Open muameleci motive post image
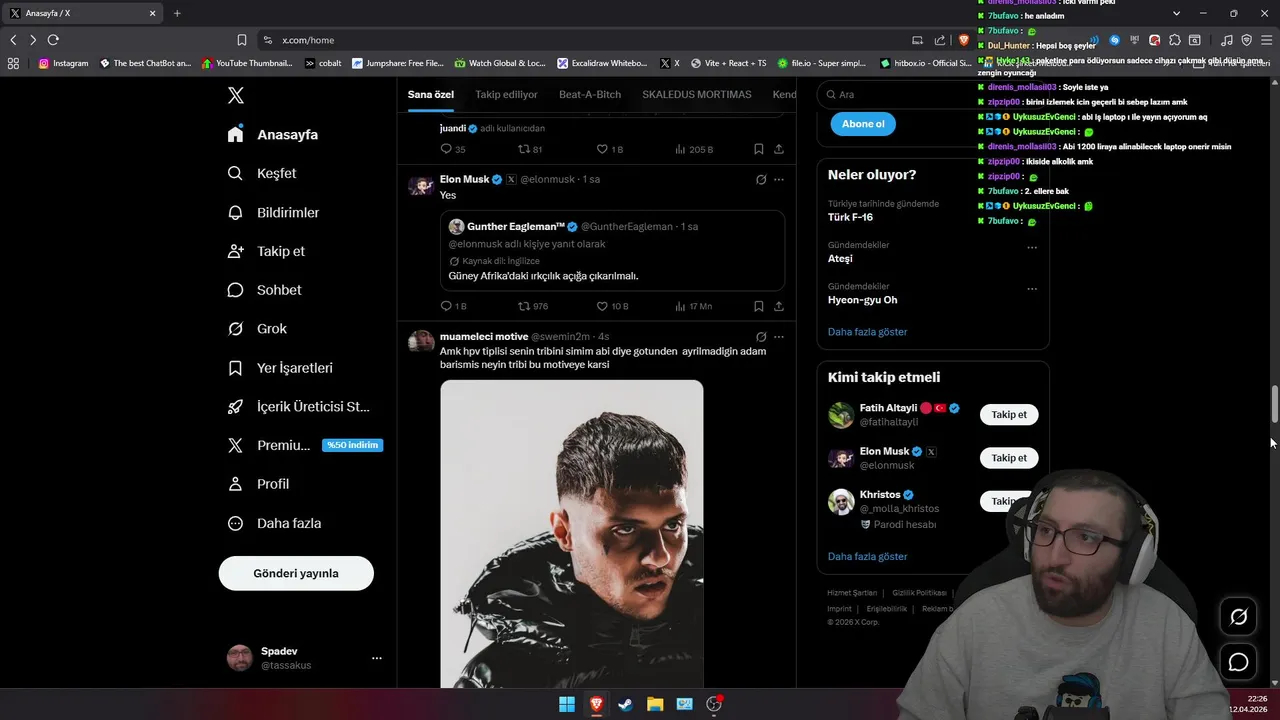 point(572,534)
